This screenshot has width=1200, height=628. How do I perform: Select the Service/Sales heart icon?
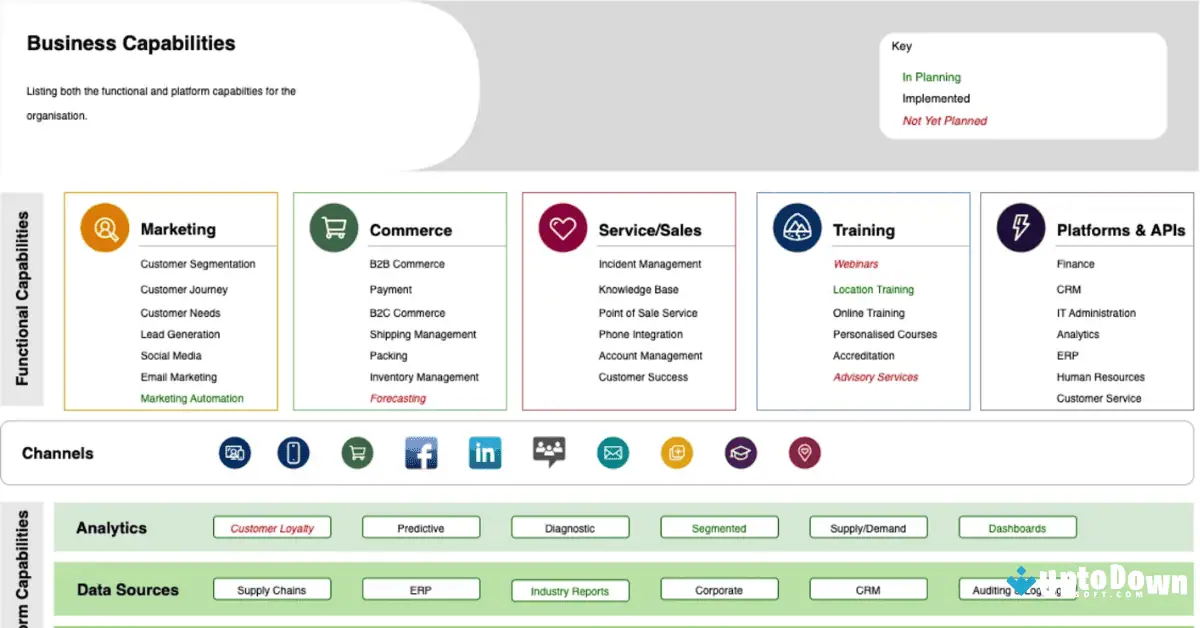563,229
